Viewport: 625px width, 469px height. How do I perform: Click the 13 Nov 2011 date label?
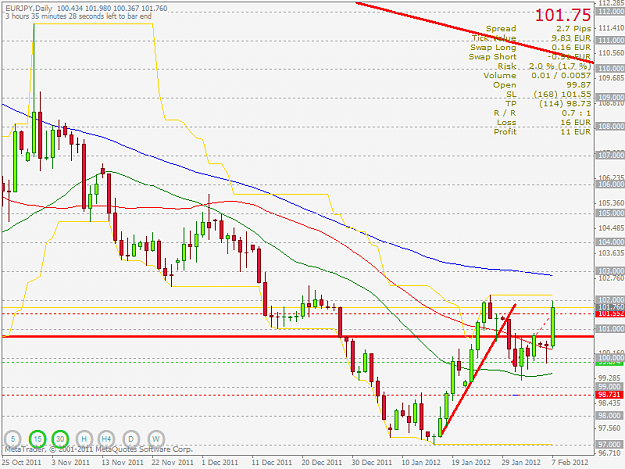[122, 462]
